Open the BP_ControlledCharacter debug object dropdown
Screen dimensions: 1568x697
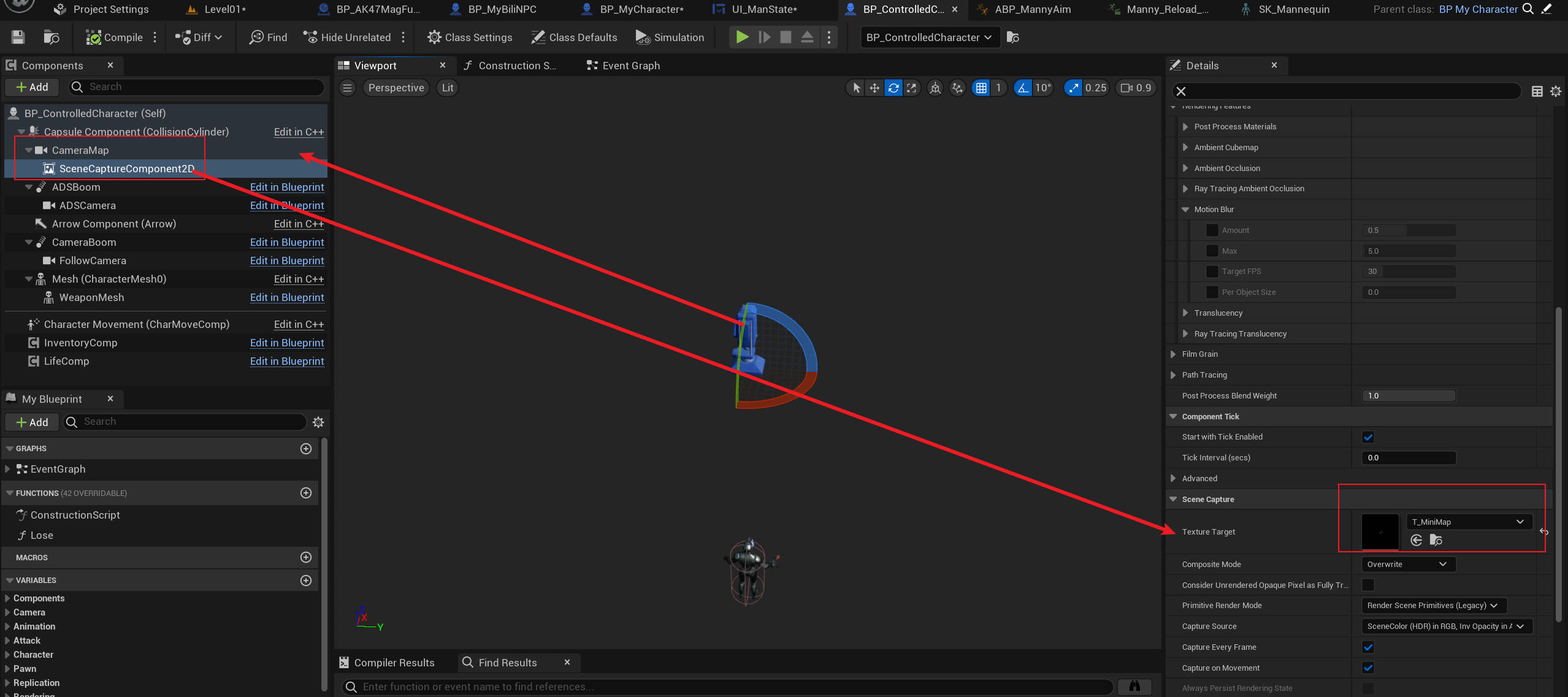click(930, 37)
